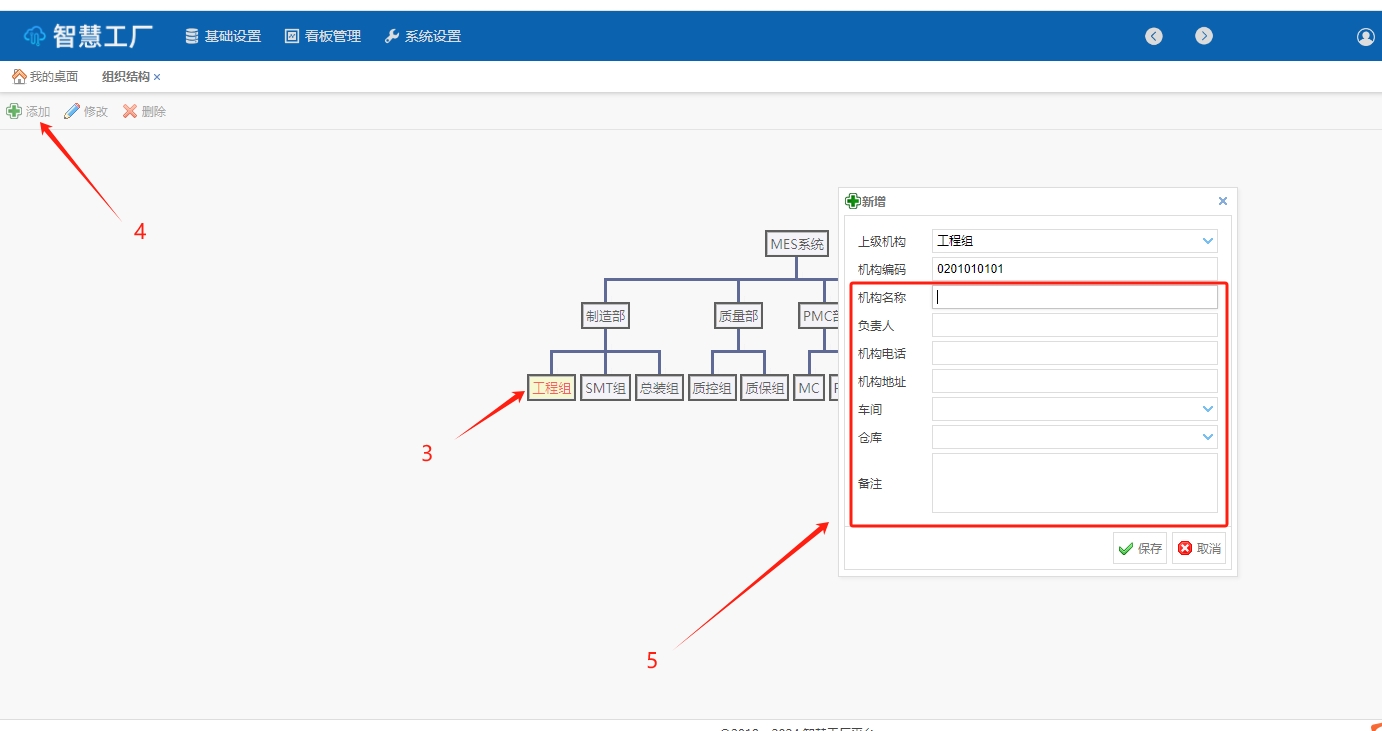
Task: Click the right arrow navigation icon
Action: click(1204, 36)
